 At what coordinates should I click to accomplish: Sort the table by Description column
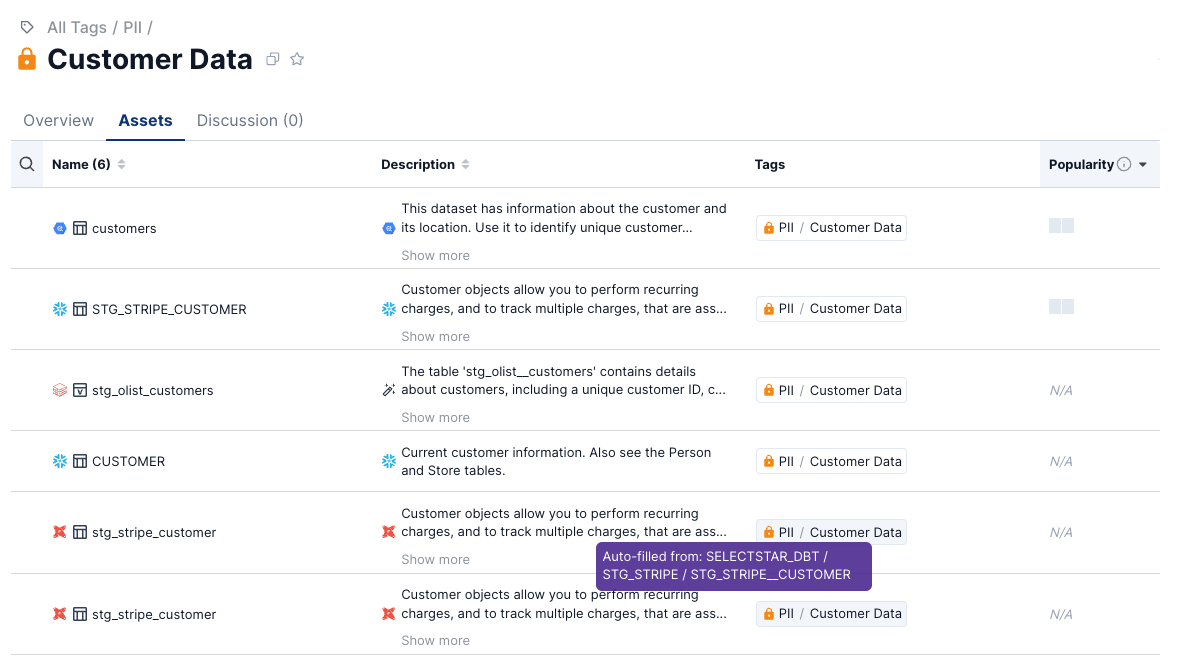tap(466, 164)
